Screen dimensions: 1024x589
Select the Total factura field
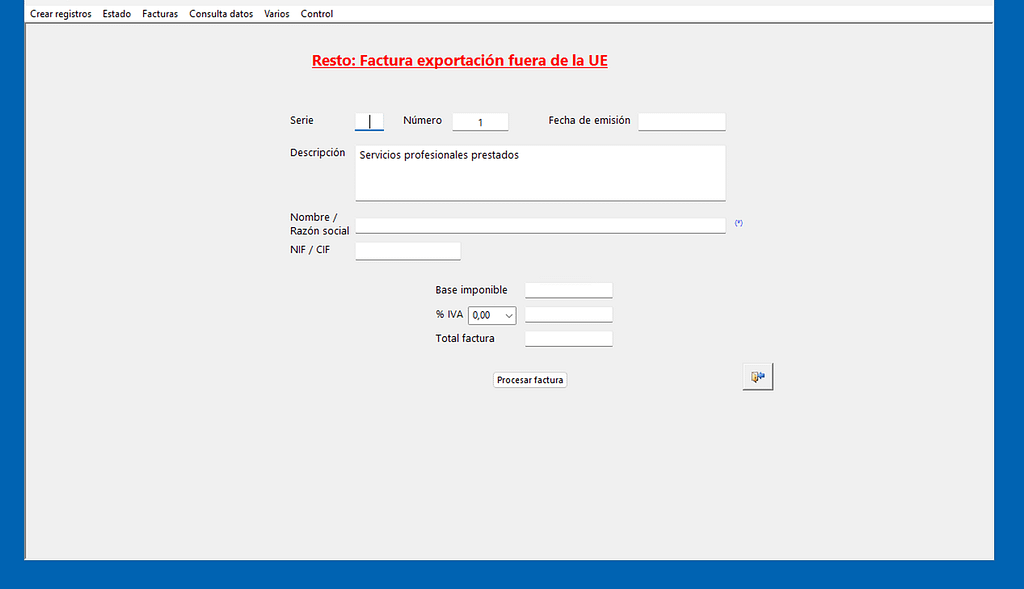pos(568,339)
